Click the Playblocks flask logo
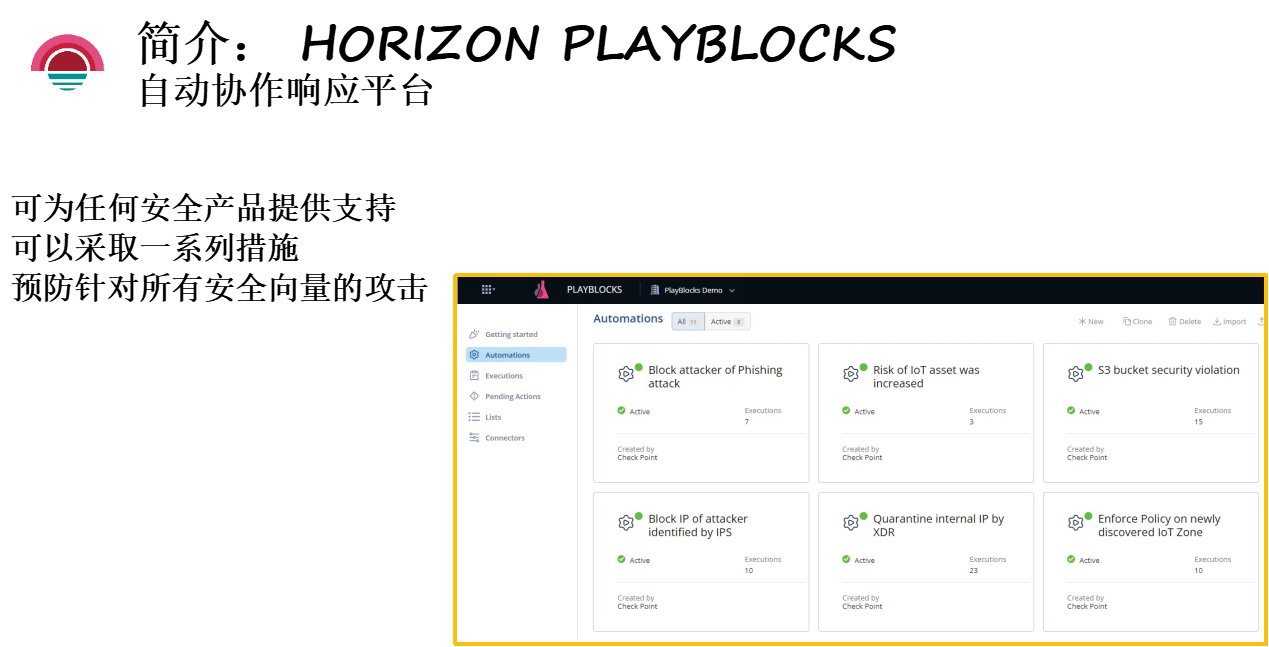Viewport: 1269px width, 647px height. tap(541, 290)
